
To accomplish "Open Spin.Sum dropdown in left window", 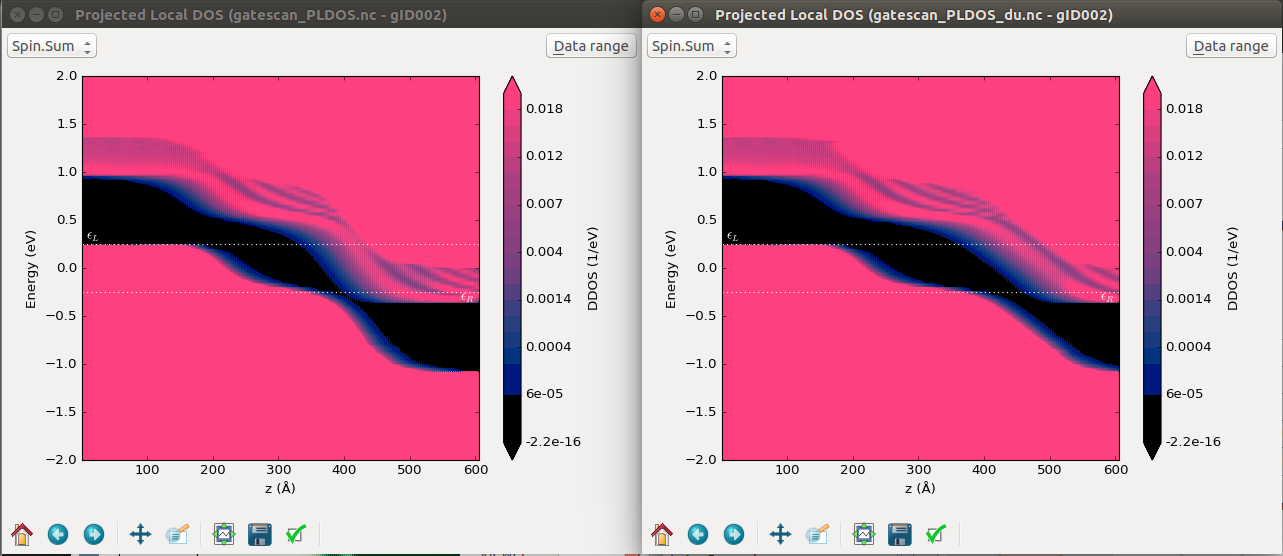I will 52,46.
